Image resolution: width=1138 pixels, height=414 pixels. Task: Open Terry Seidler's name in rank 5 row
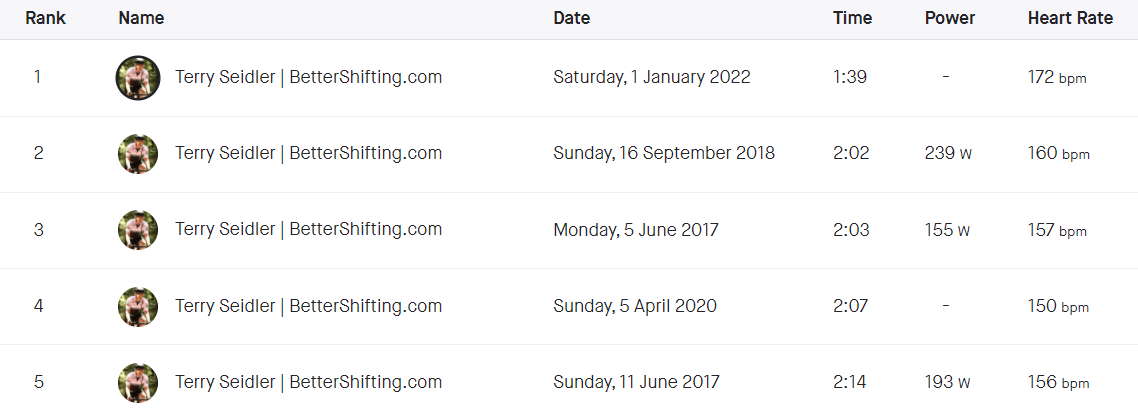(x=308, y=382)
